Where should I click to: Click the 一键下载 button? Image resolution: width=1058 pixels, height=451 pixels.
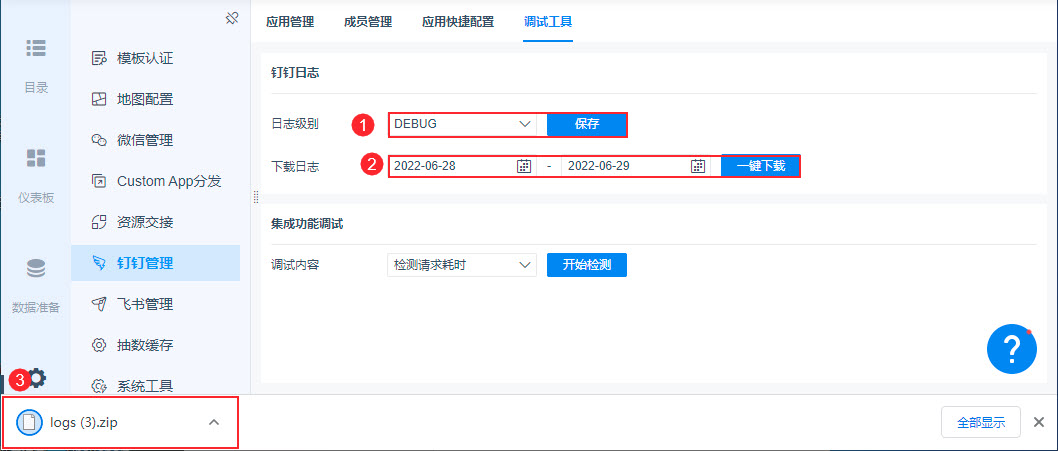(761, 166)
